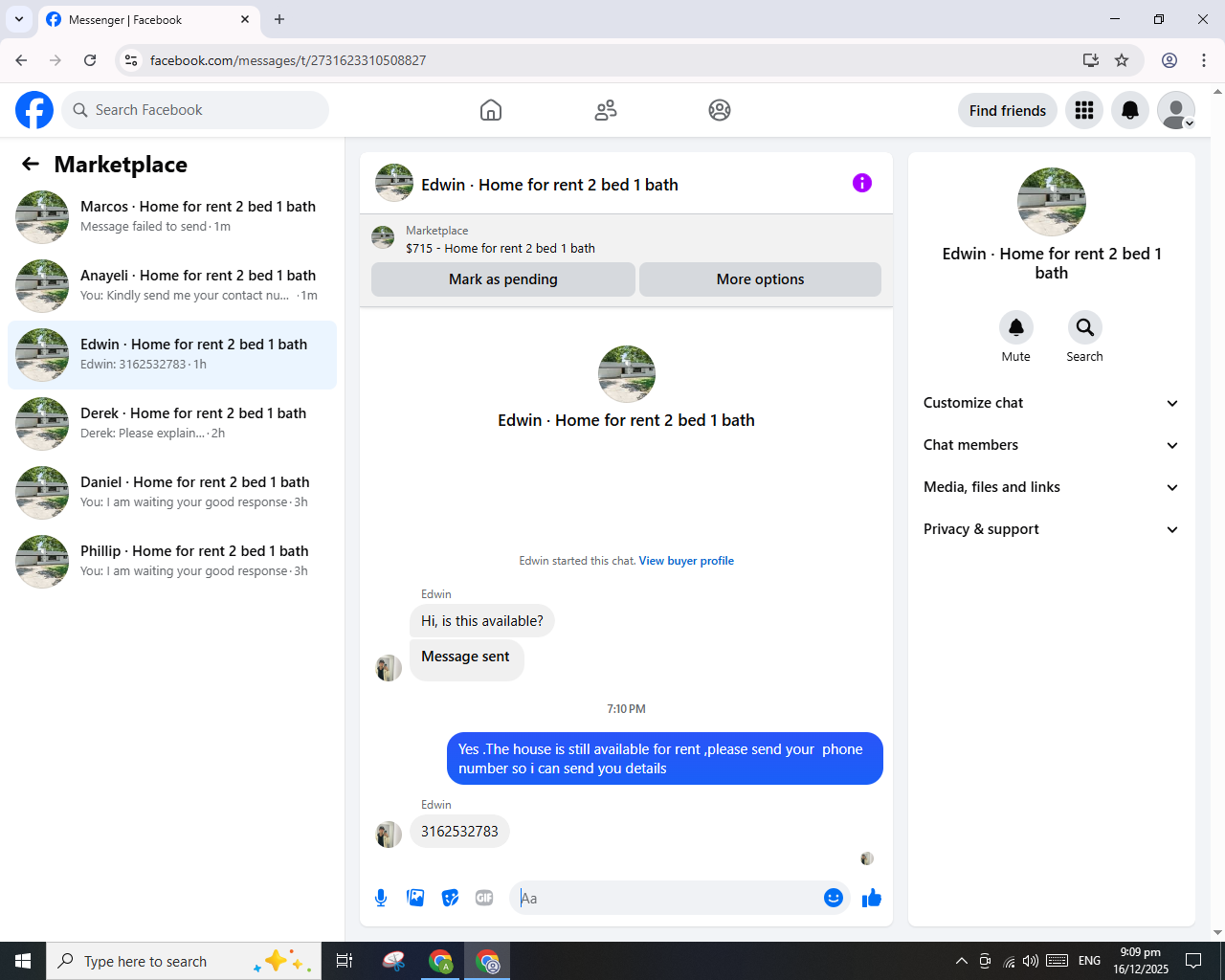
Task: Click the Facebook logo icon
Action: 34,110
